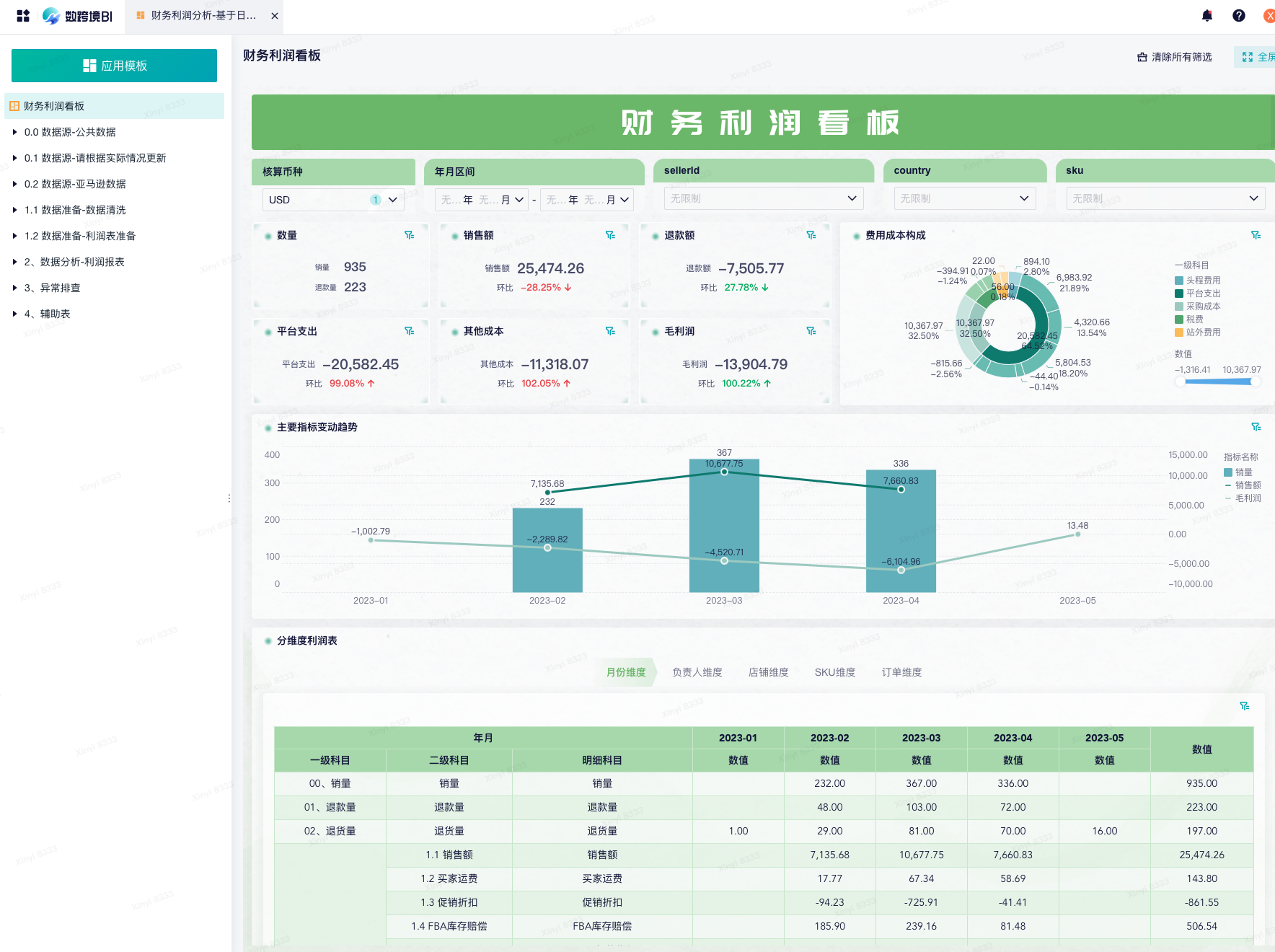This screenshot has width=1275, height=952.
Task: Click the filter icon on 销售额 card
Action: tap(610, 235)
